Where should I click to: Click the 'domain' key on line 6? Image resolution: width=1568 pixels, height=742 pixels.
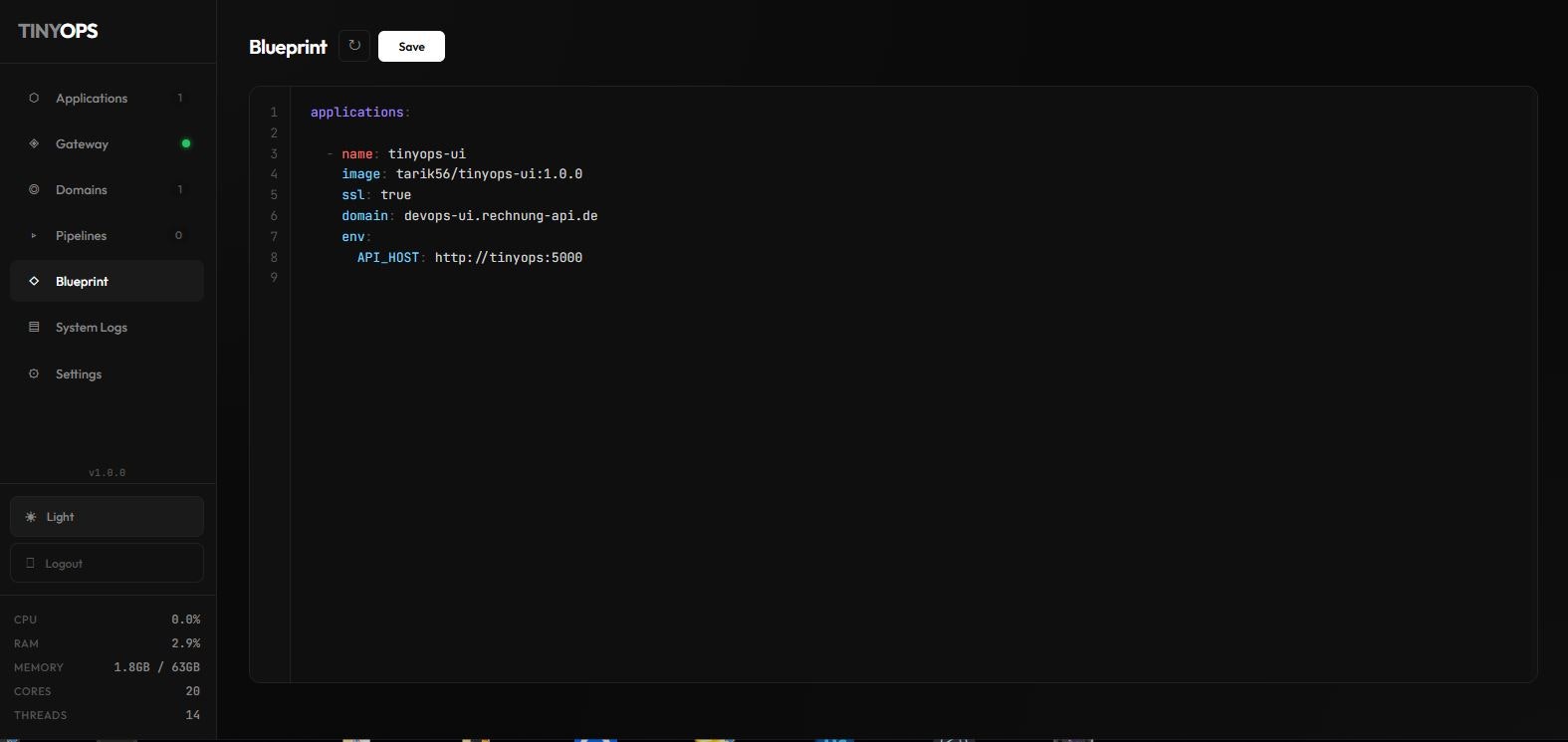point(364,216)
